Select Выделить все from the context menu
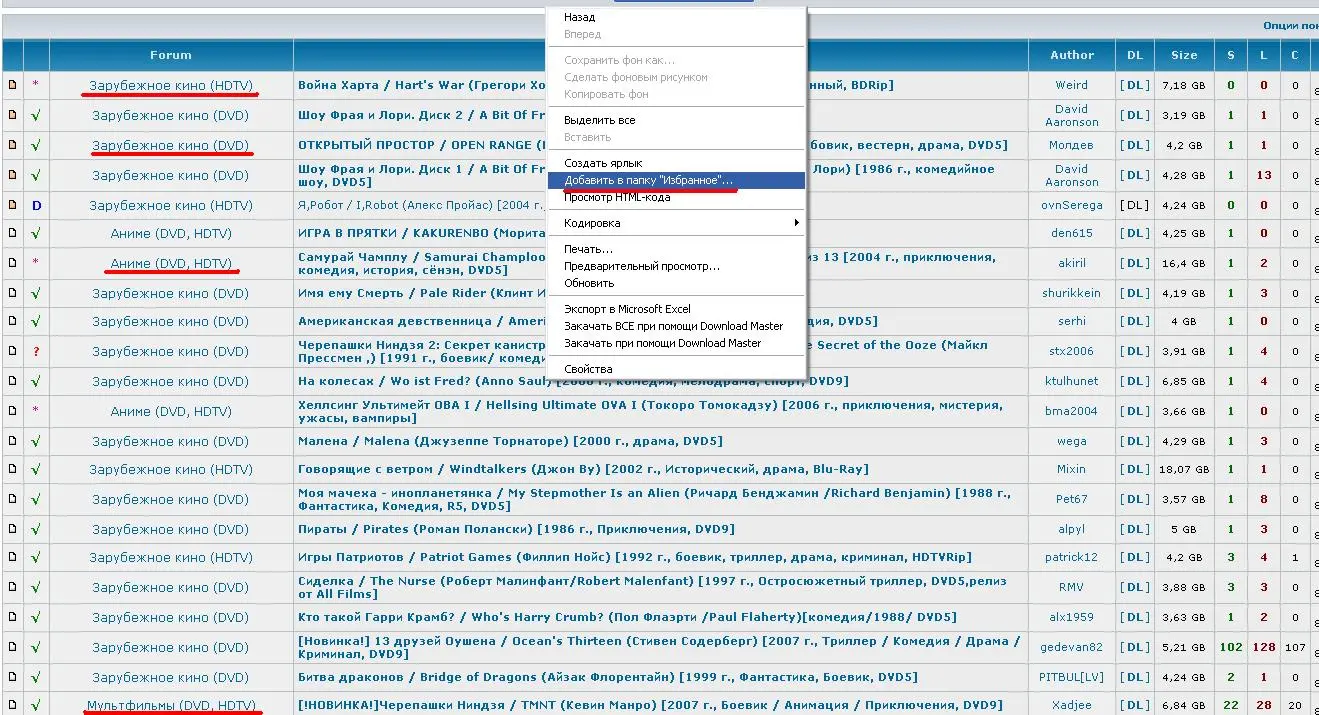This screenshot has height=715, width=1319. [x=599, y=120]
